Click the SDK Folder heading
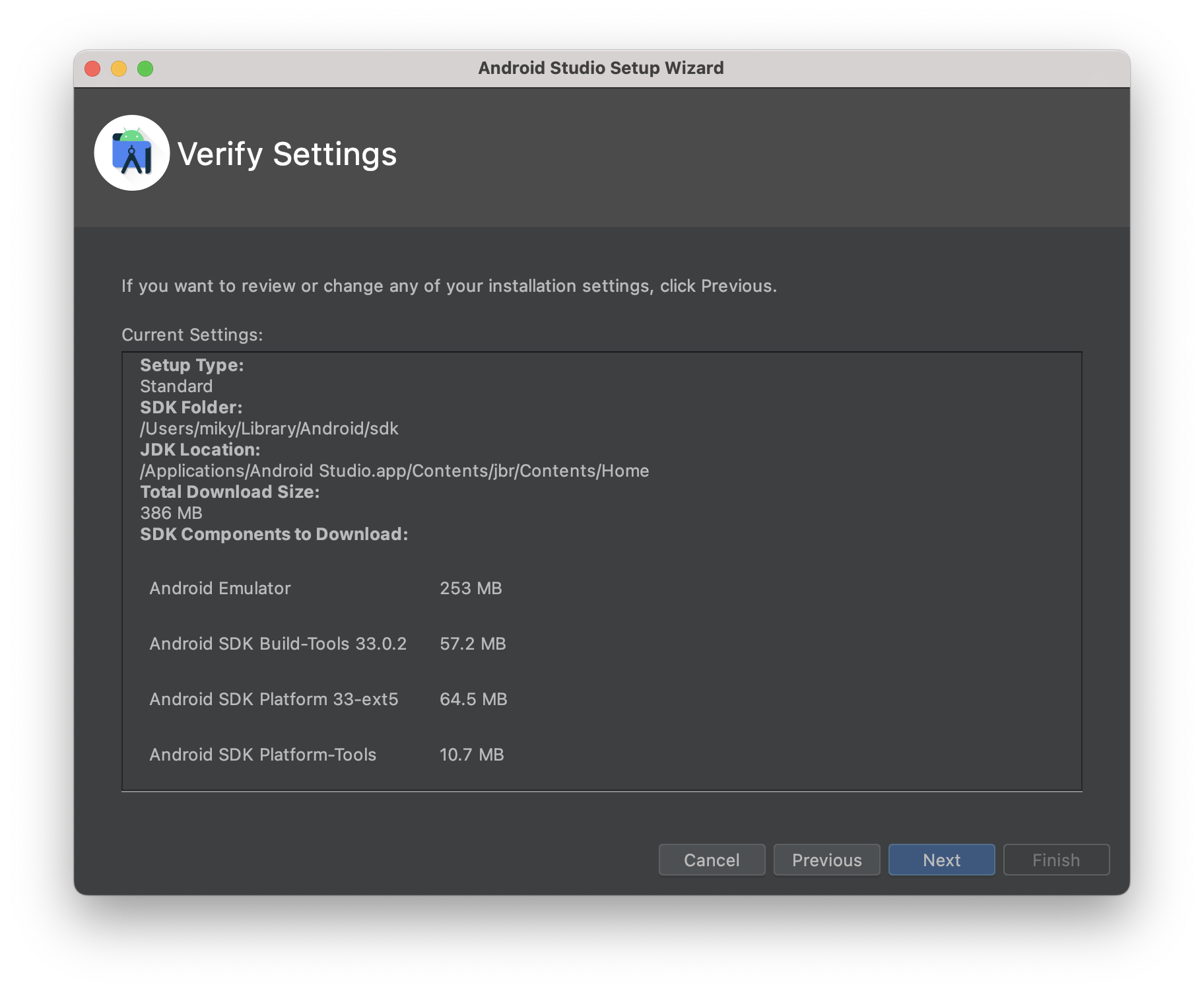The image size is (1204, 993). (x=191, y=407)
